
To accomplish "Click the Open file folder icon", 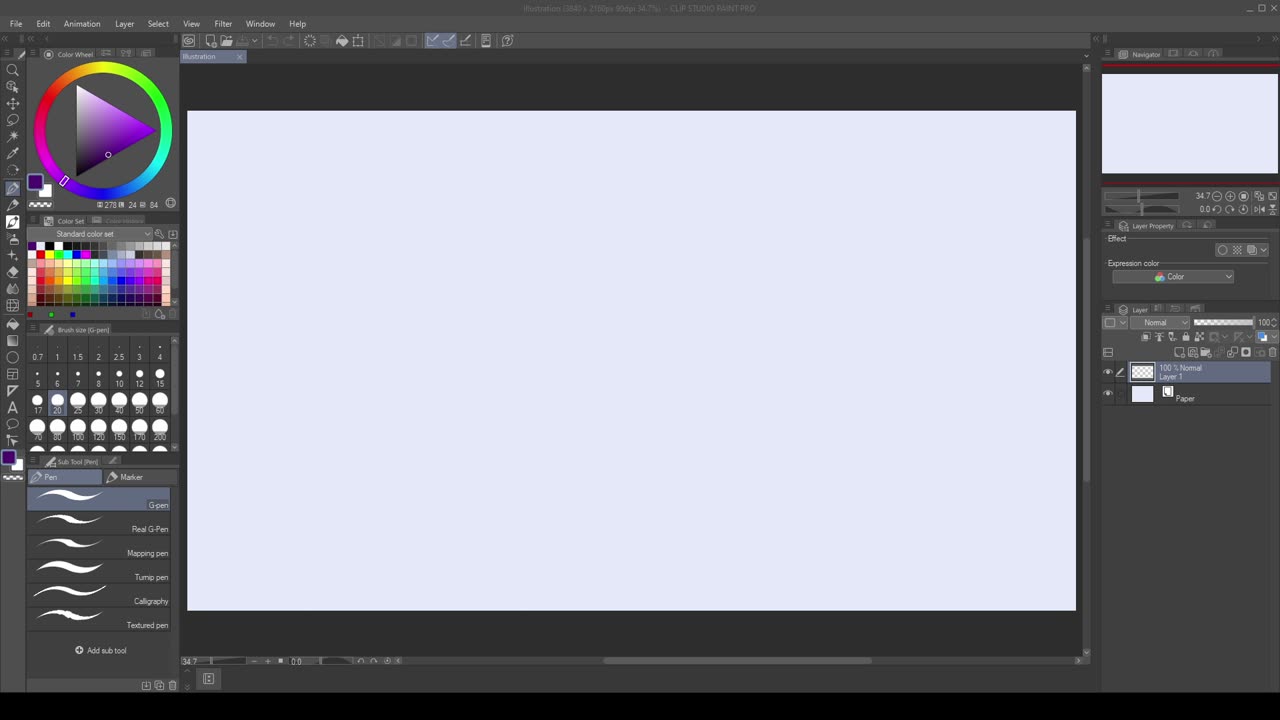I will 227,41.
